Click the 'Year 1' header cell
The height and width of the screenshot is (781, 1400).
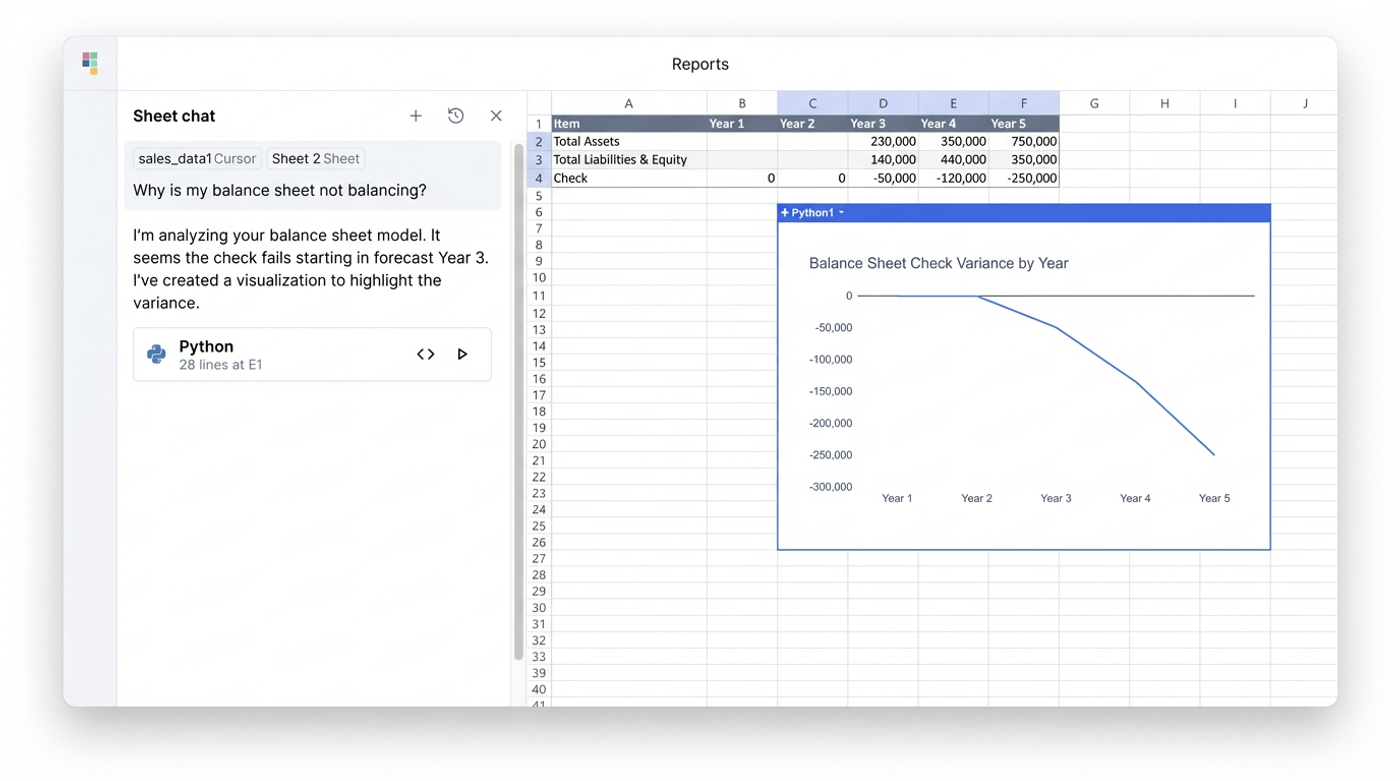point(742,124)
